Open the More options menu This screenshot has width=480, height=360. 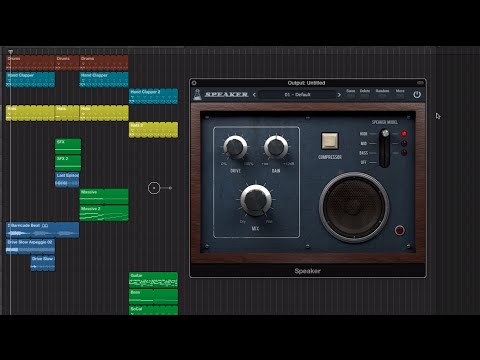(x=400, y=93)
